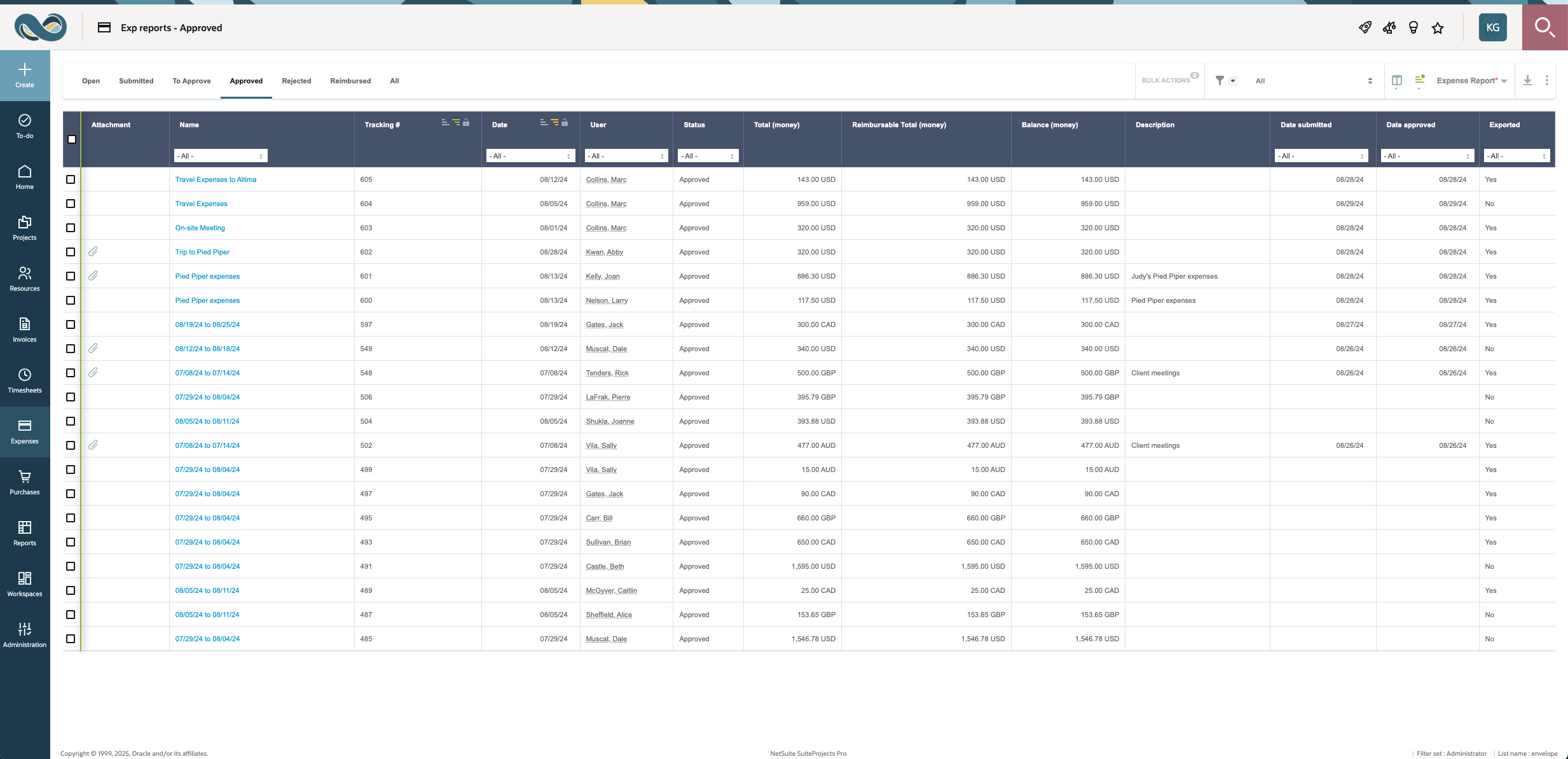This screenshot has height=759, width=1568.
Task: Click the KG user avatar
Action: point(1492,28)
